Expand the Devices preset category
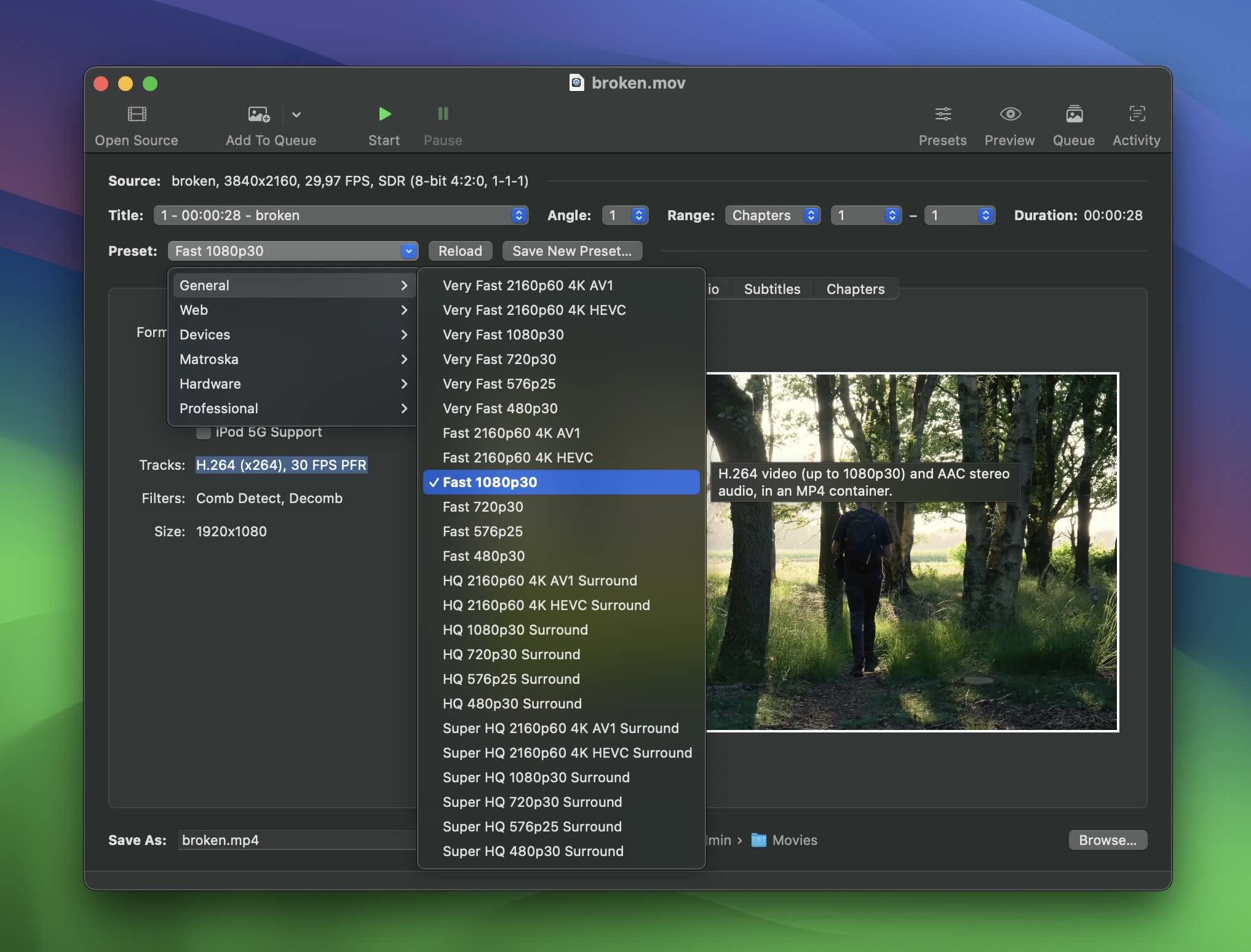1251x952 pixels. (294, 335)
